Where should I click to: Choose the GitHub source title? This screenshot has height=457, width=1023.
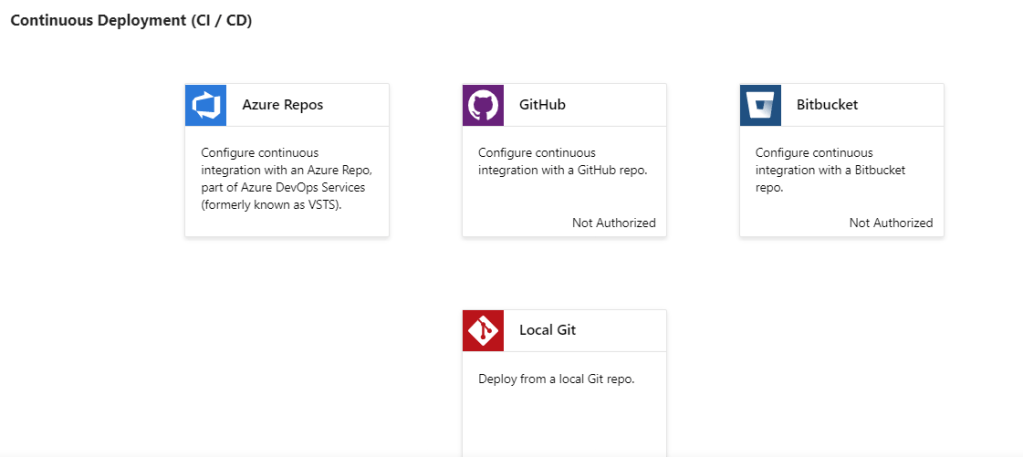(542, 105)
